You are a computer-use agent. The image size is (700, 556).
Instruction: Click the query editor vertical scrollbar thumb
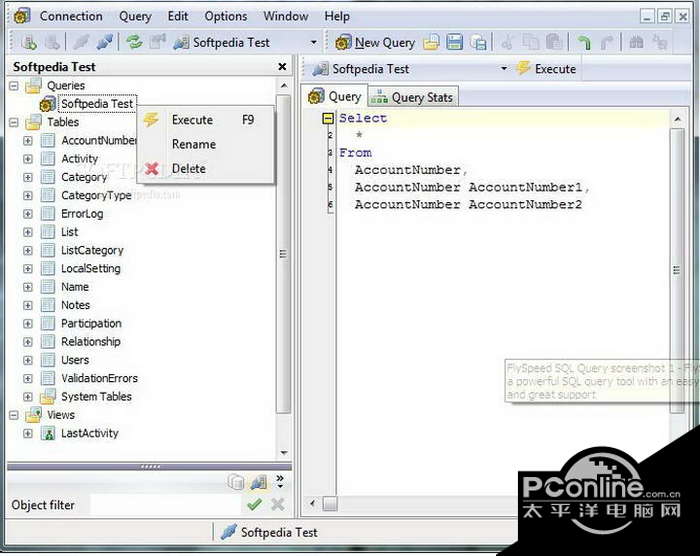677,270
